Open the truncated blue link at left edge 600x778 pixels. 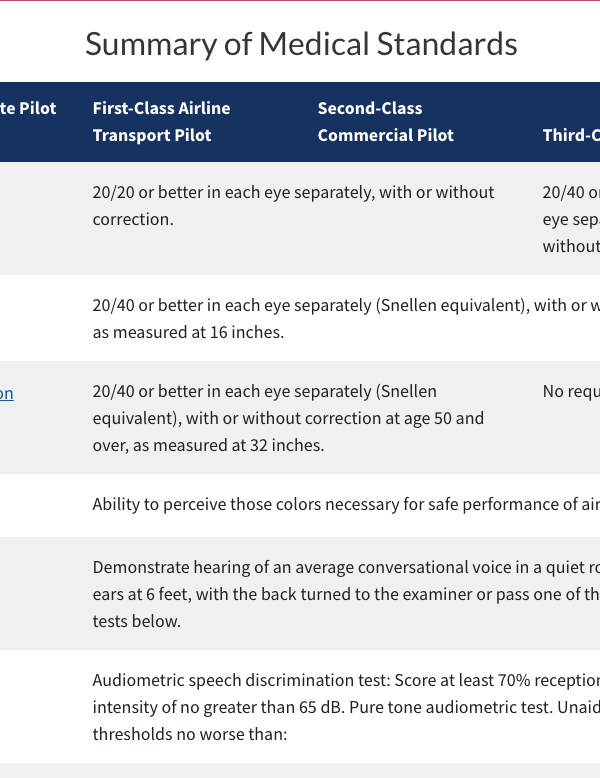6,393
